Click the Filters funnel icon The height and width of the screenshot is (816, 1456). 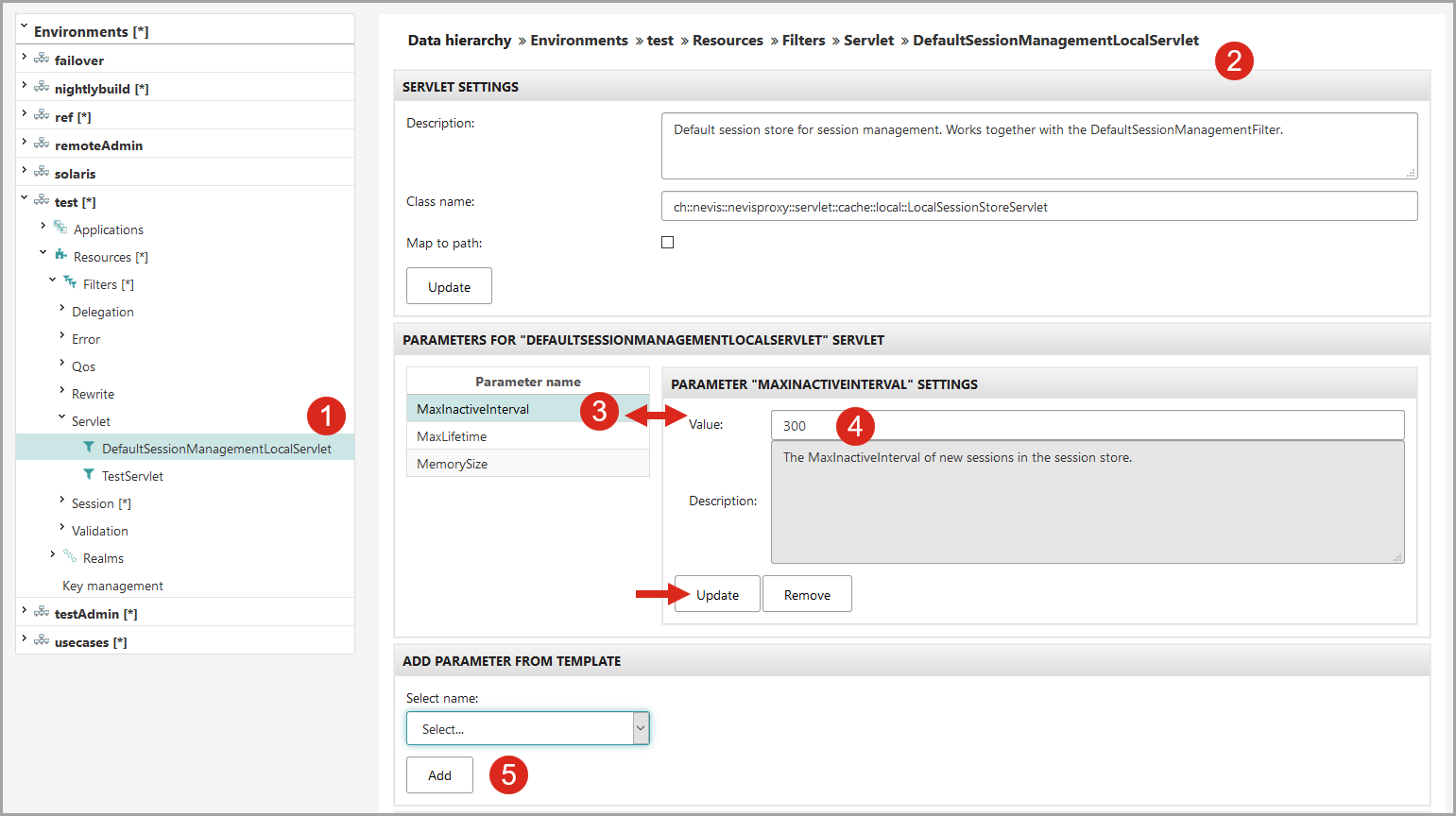70,282
